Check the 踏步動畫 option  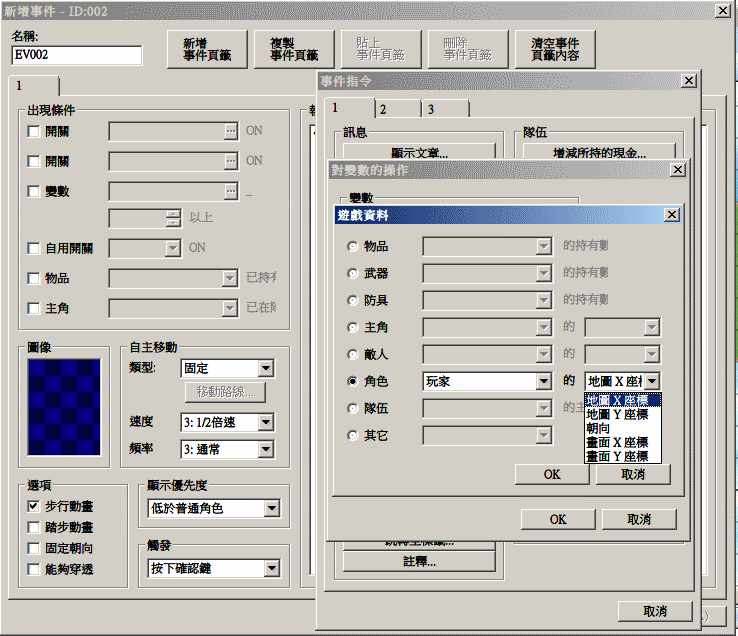[x=33, y=527]
